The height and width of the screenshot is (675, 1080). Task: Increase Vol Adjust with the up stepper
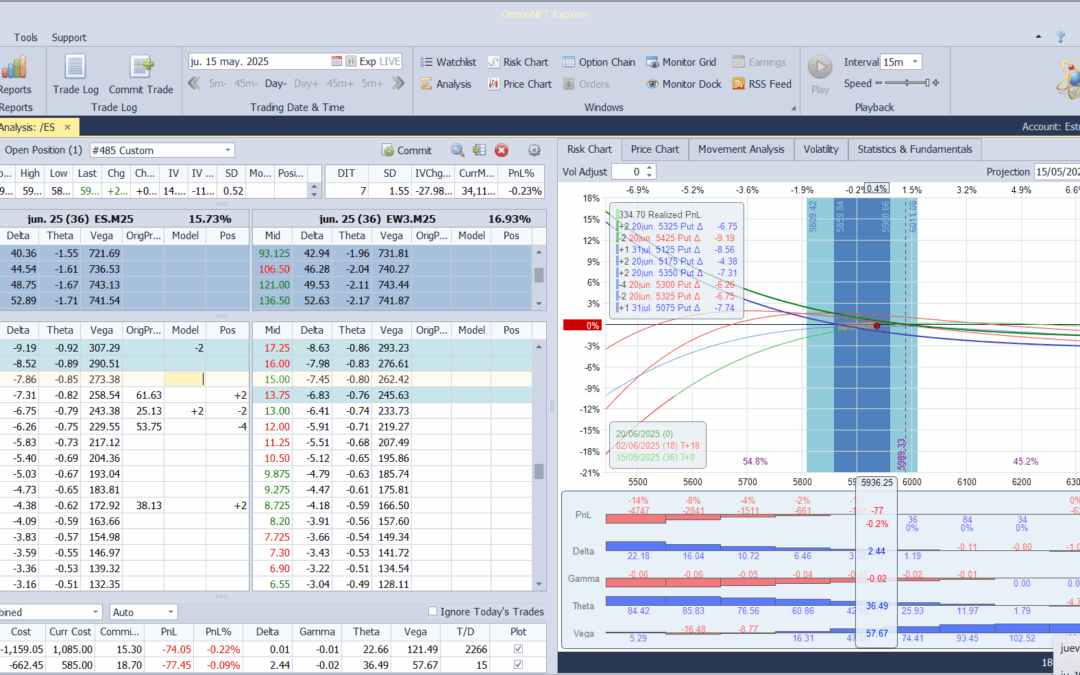click(649, 167)
